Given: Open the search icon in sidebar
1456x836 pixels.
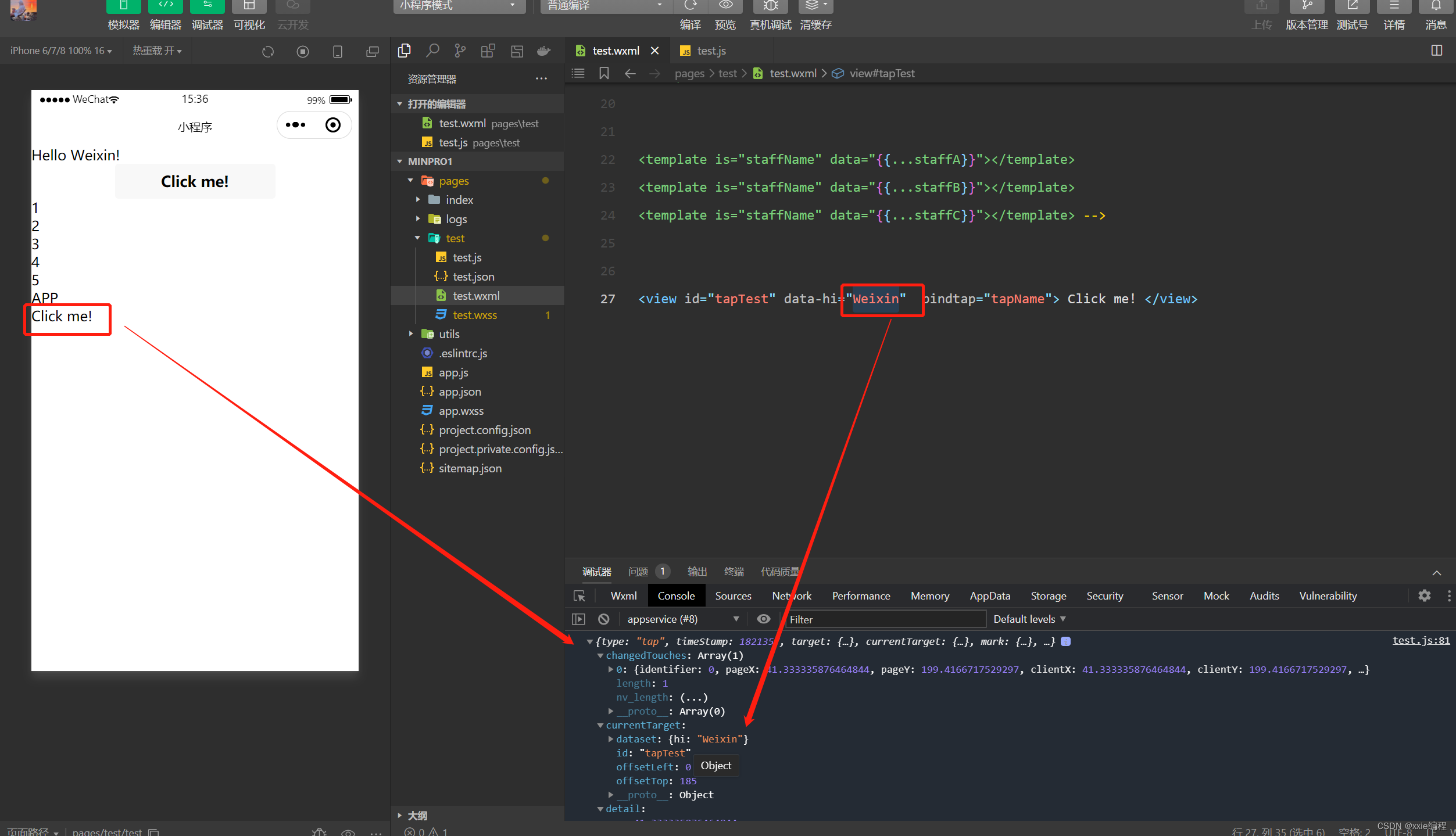Looking at the screenshot, I should (432, 51).
